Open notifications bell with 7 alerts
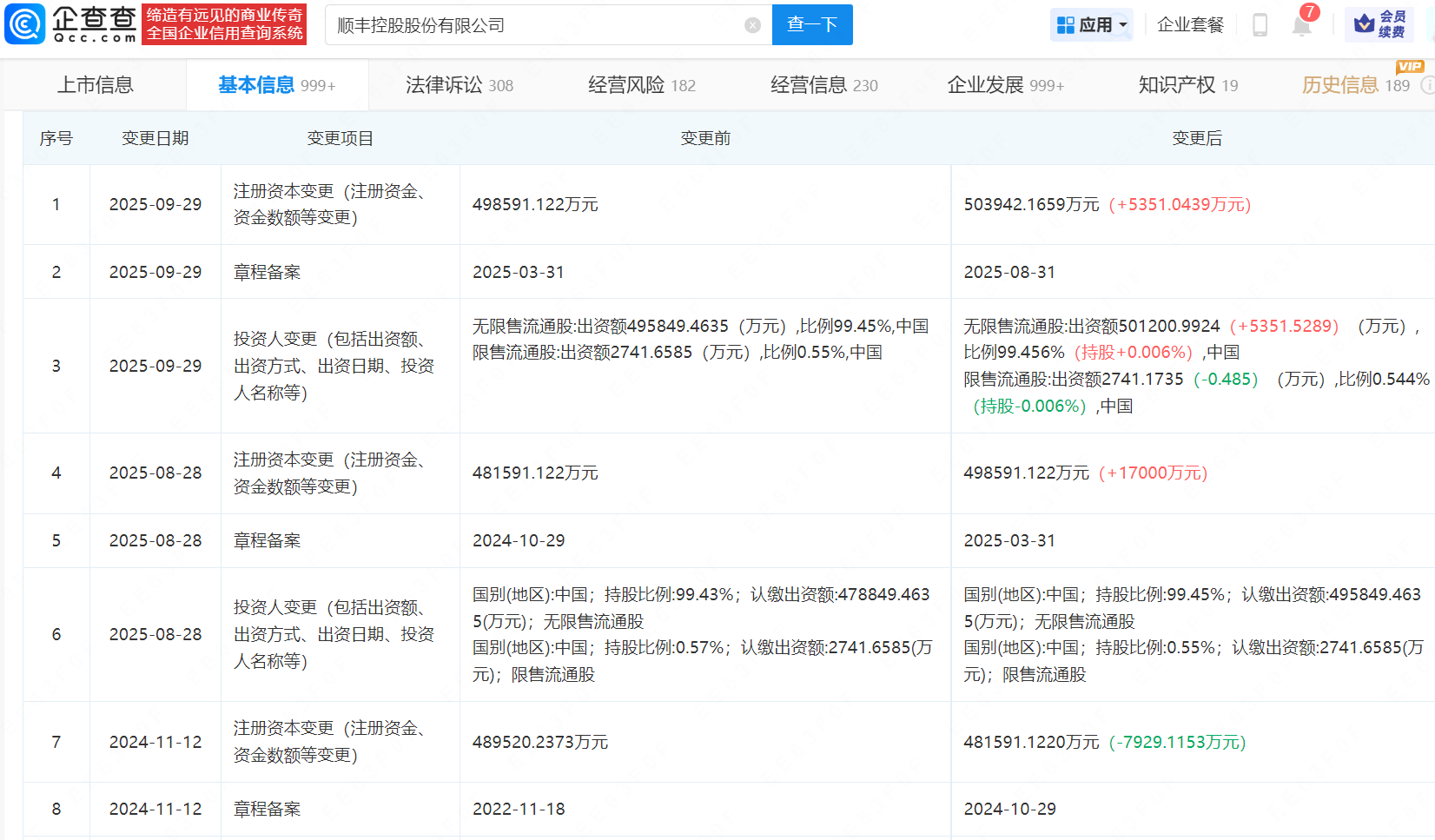The image size is (1435, 840). 1301,25
